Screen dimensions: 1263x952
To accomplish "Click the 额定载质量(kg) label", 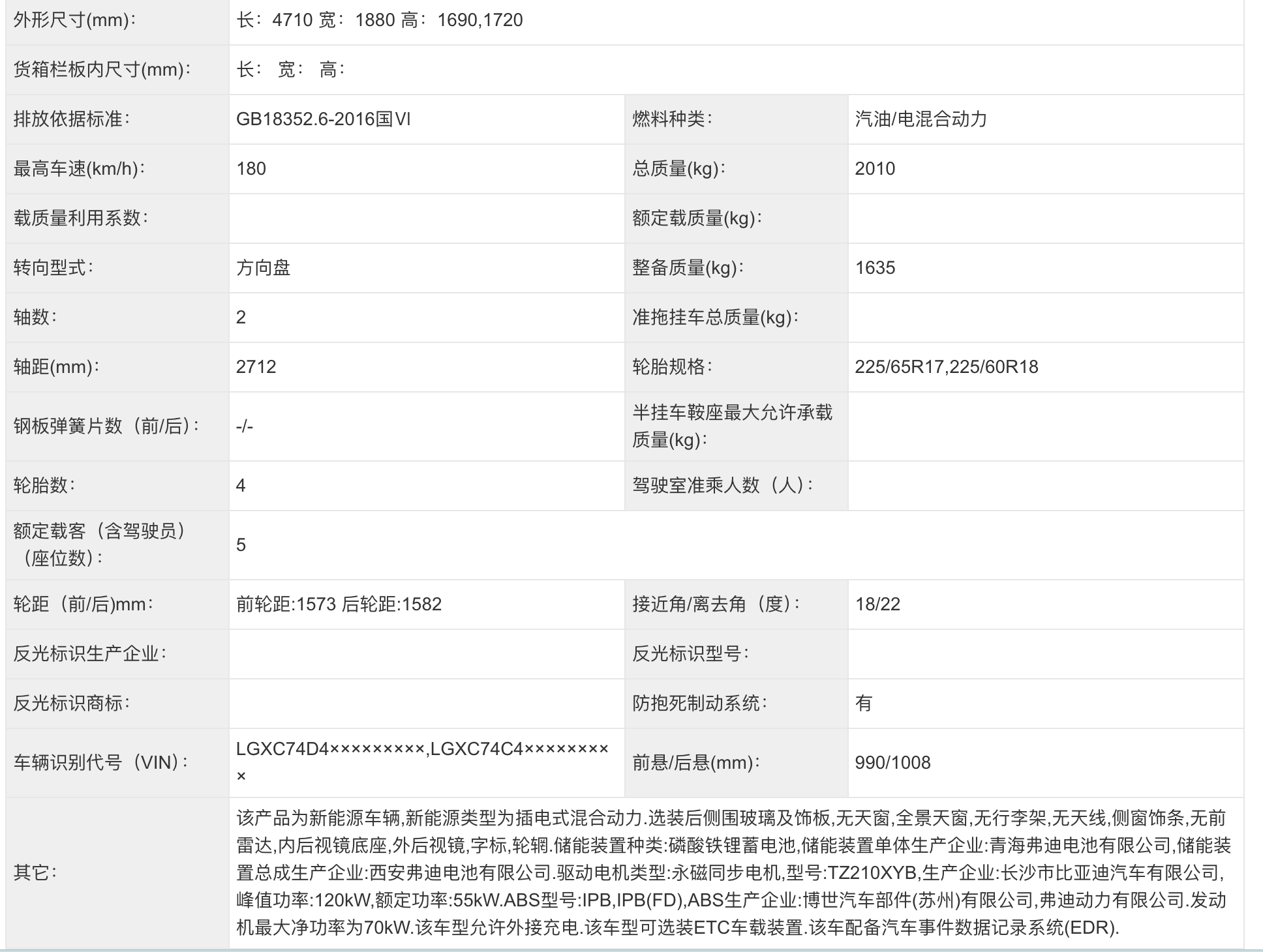I will point(697,218).
